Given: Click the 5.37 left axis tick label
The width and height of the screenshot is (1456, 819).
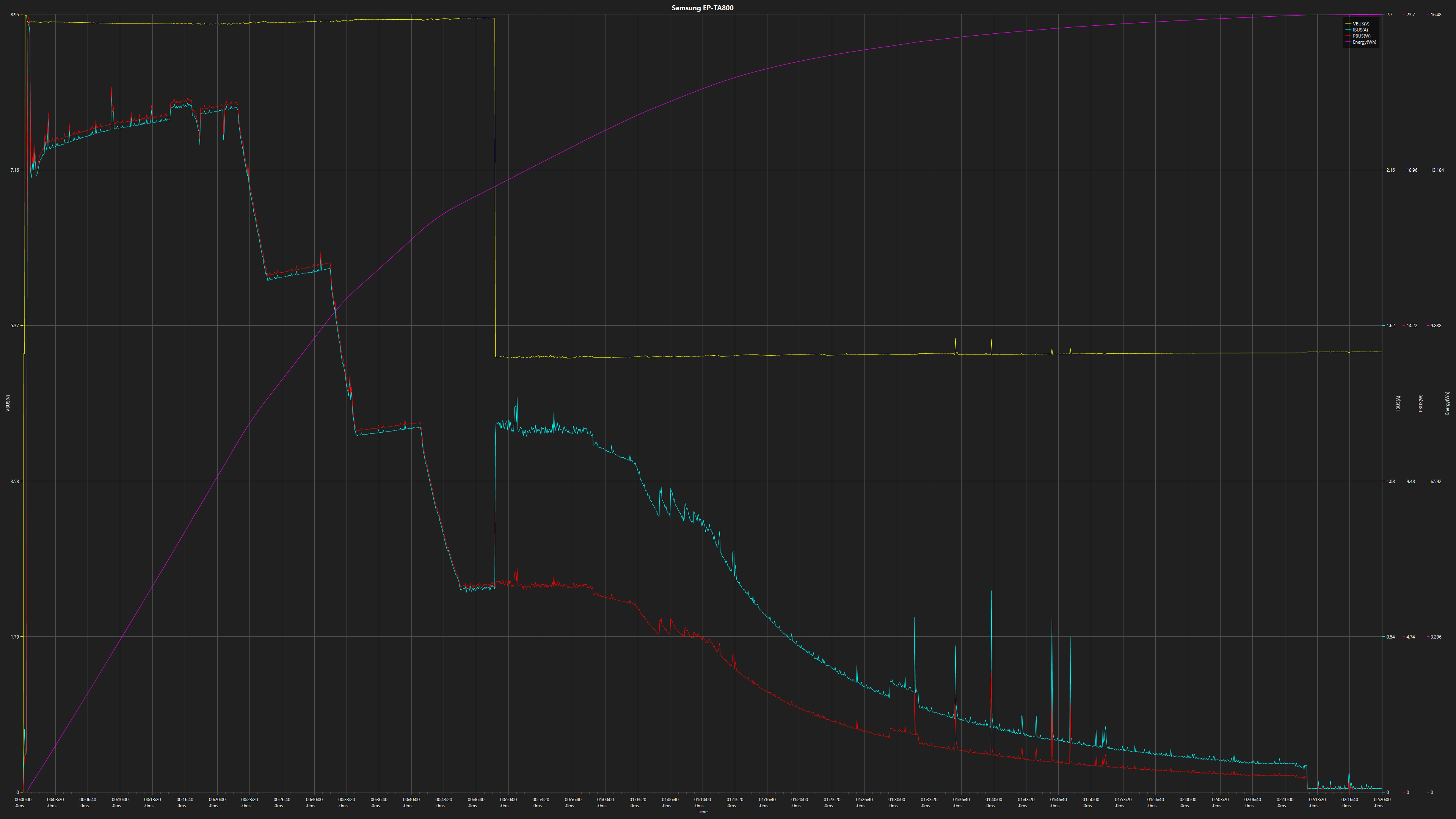Looking at the screenshot, I should [15, 326].
